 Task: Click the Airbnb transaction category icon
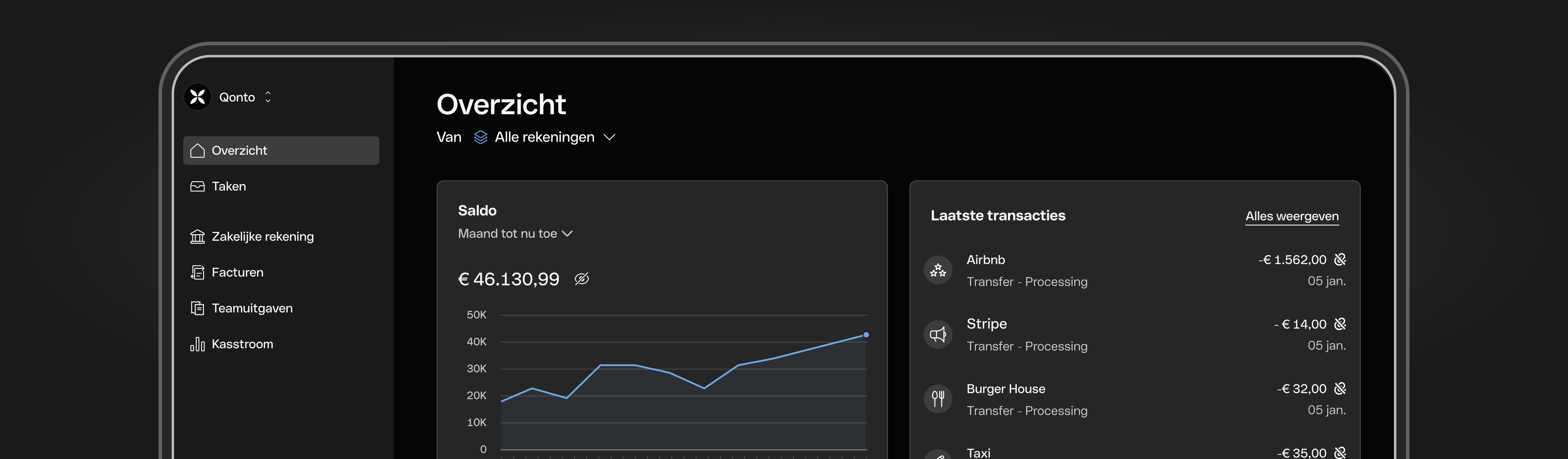pos(938,270)
